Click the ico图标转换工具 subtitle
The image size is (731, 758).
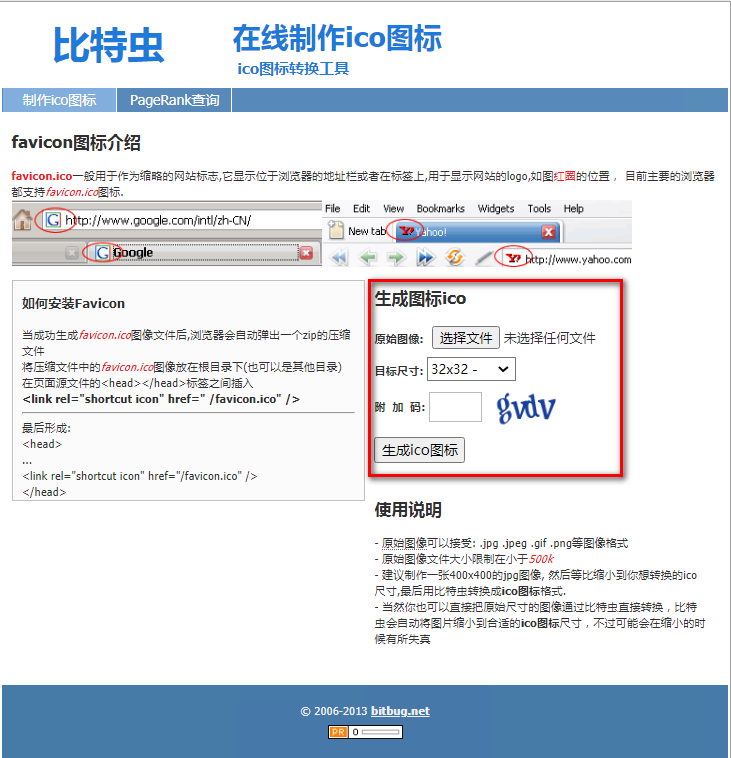coord(293,69)
